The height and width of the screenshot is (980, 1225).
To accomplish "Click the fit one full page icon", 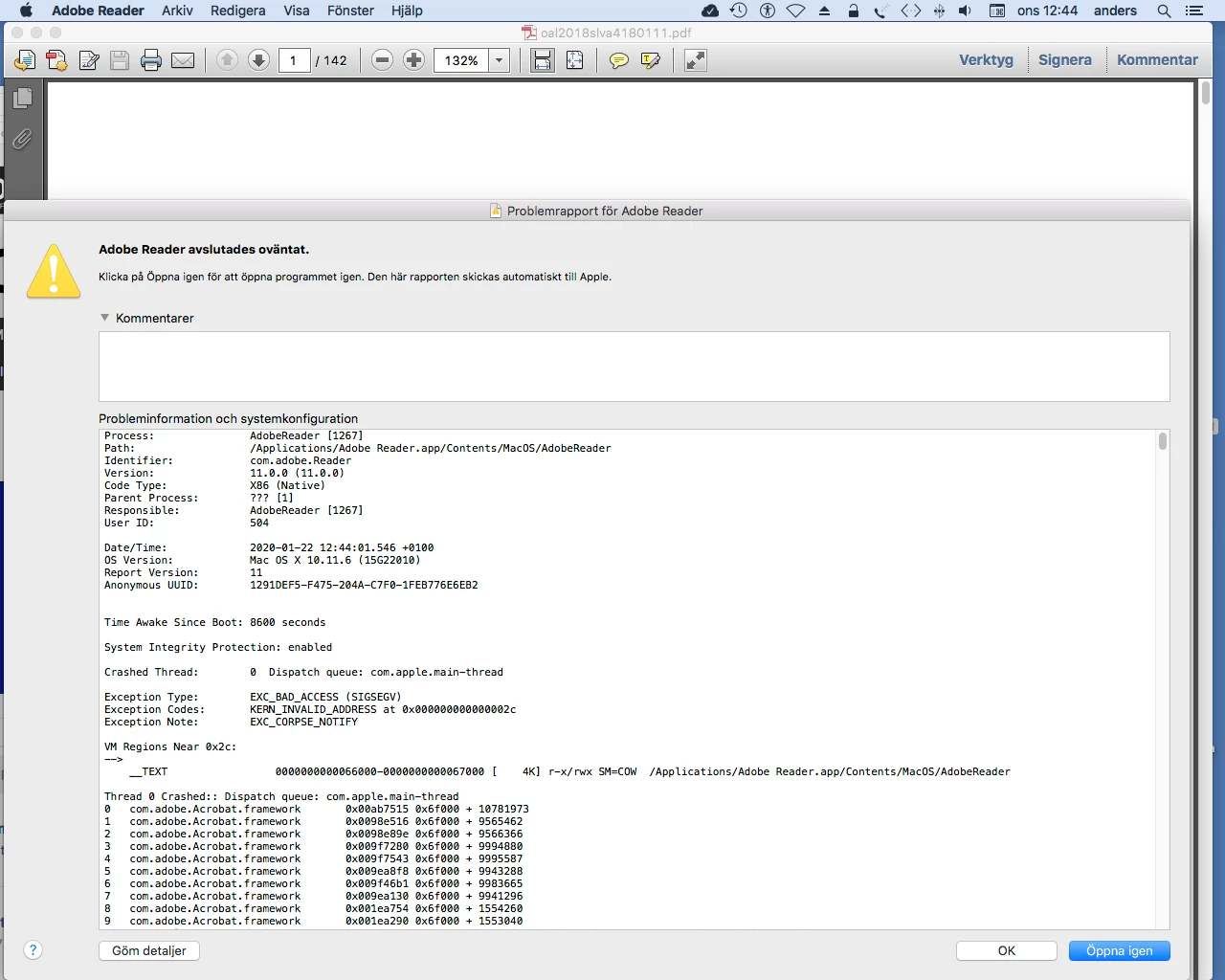I will point(574,60).
